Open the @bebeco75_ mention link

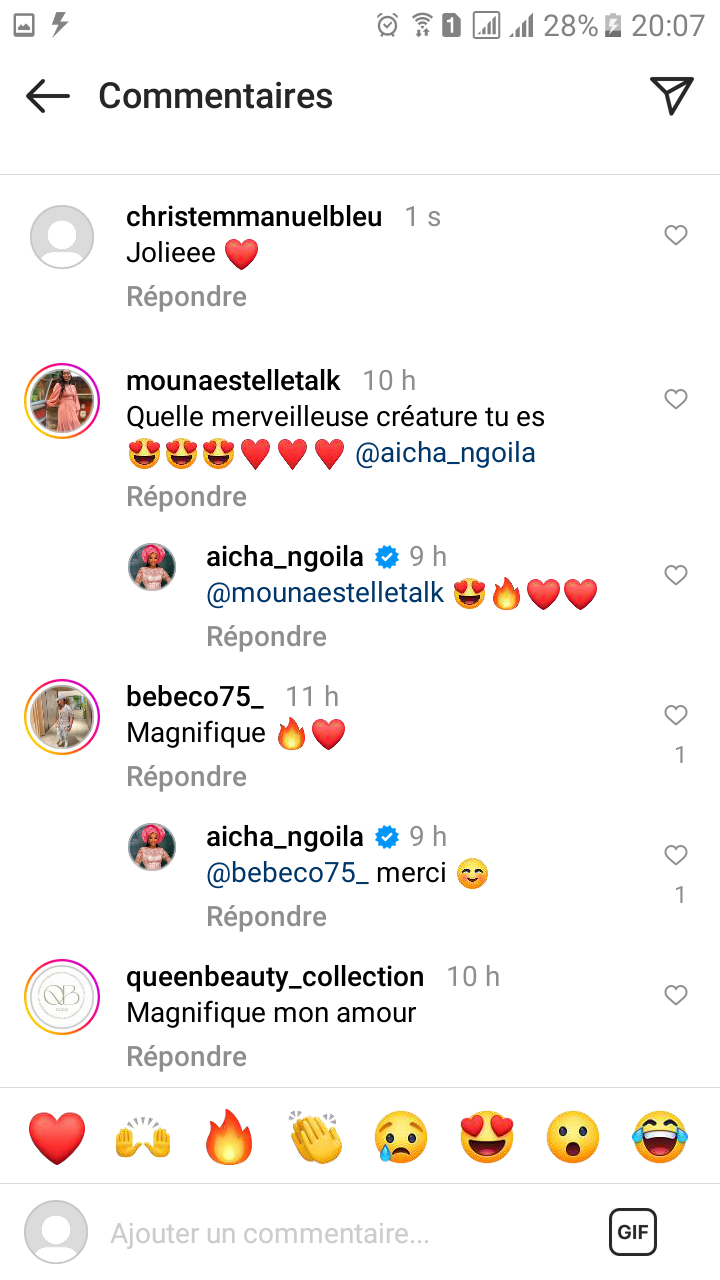pos(287,873)
